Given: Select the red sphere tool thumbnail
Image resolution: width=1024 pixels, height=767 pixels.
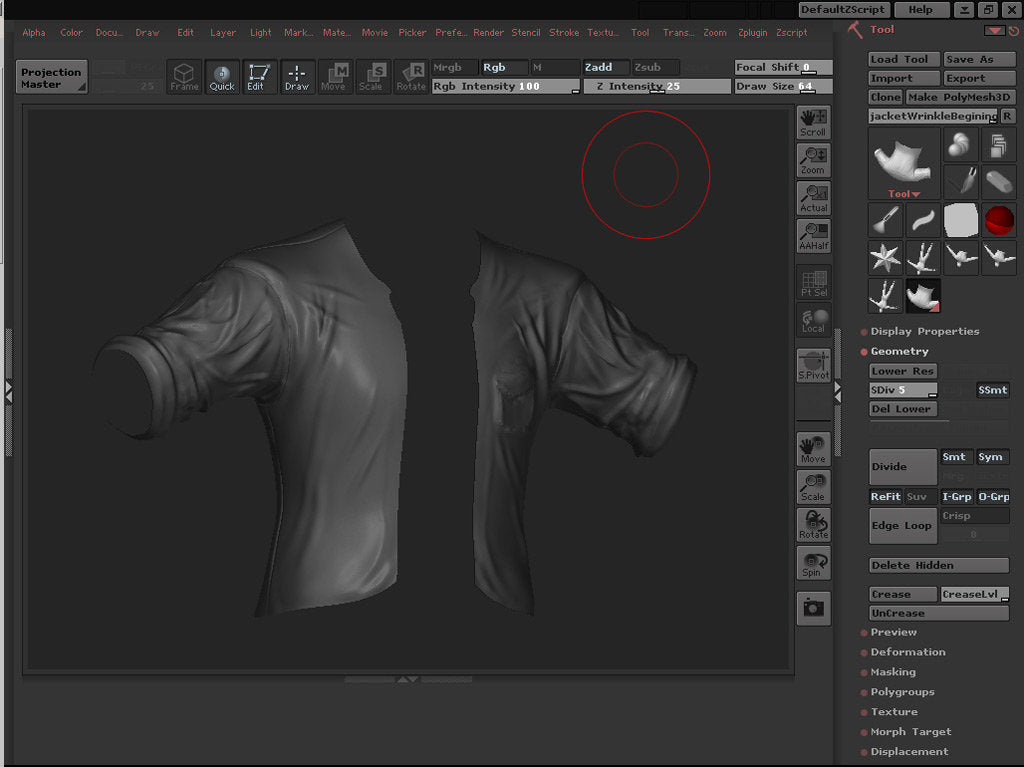Looking at the screenshot, I should coord(998,219).
